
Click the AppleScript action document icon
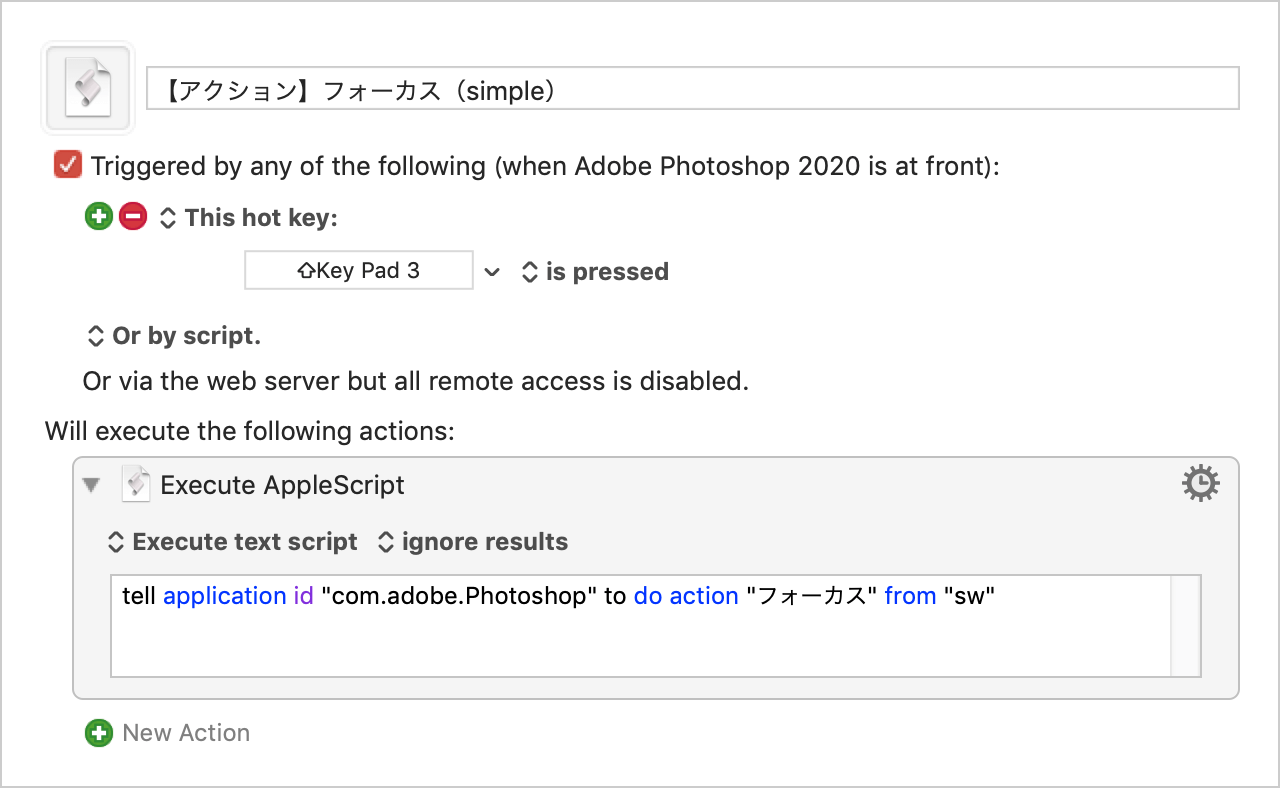coord(134,484)
